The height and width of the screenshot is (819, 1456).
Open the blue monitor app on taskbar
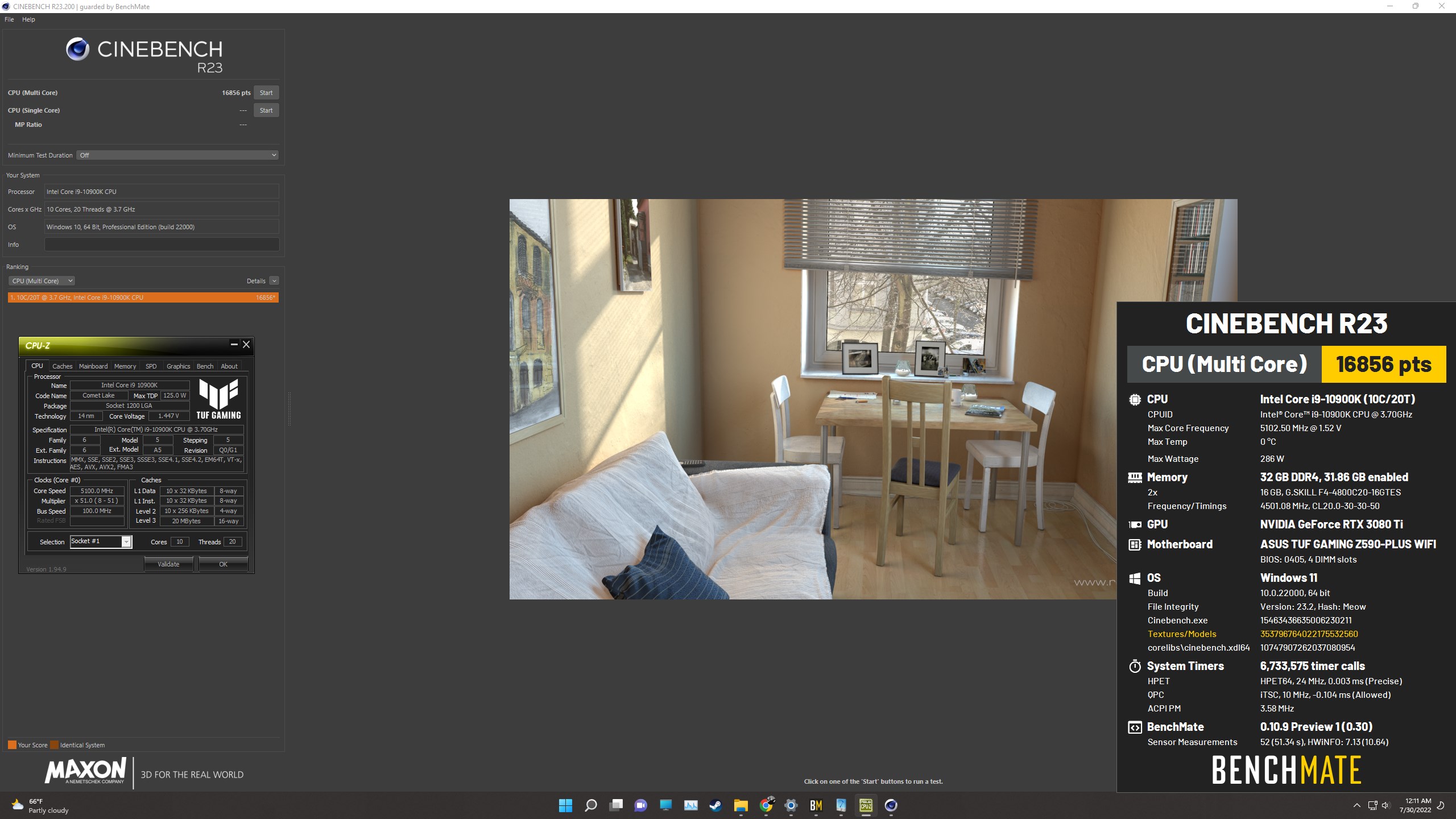pos(665,805)
